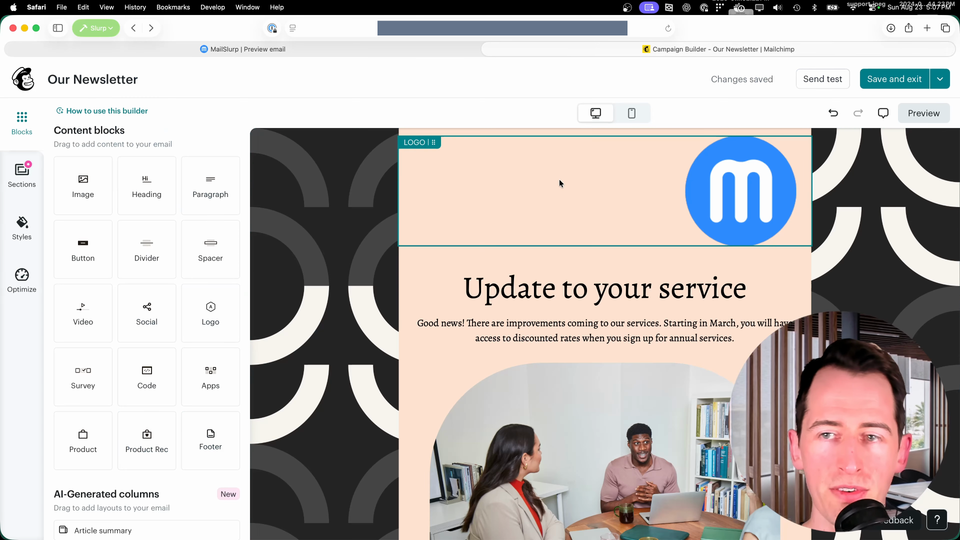Viewport: 960px width, 540px height.
Task: Open the History menu
Action: (135, 7)
